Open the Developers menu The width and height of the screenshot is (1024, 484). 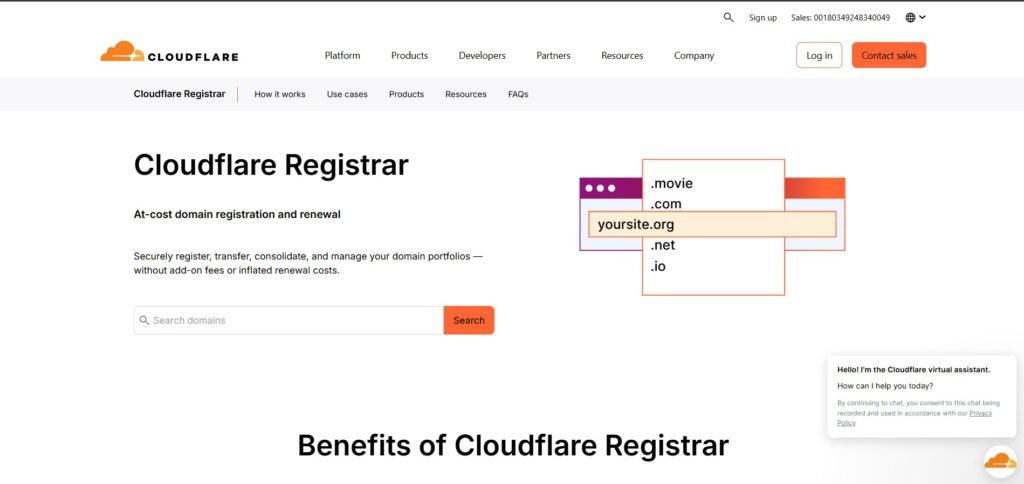[x=482, y=56]
